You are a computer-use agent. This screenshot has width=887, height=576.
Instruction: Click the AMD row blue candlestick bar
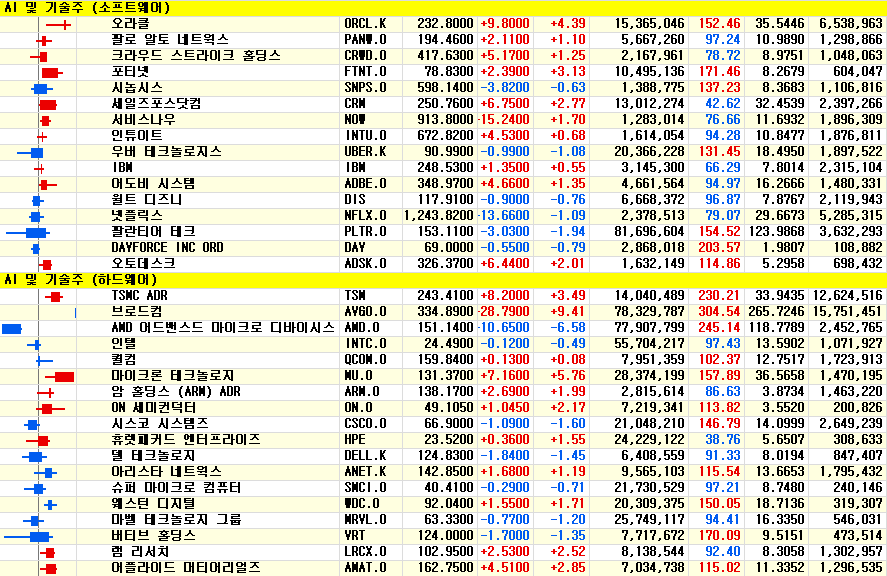(12, 328)
